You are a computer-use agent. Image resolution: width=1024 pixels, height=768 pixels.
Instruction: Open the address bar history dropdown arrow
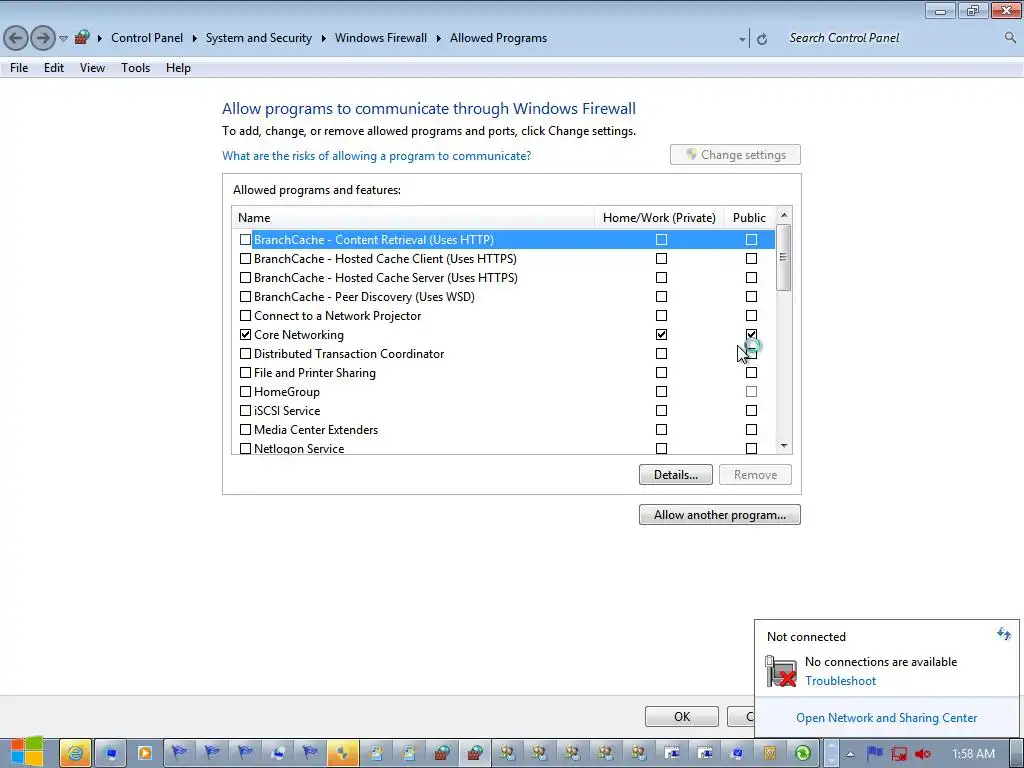click(x=742, y=40)
